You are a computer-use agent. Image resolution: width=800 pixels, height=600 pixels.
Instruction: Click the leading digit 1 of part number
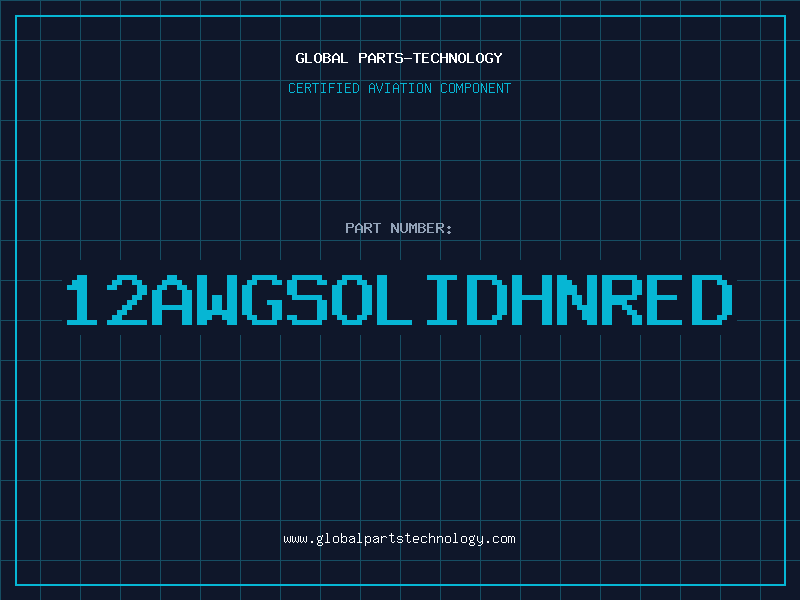click(84, 300)
